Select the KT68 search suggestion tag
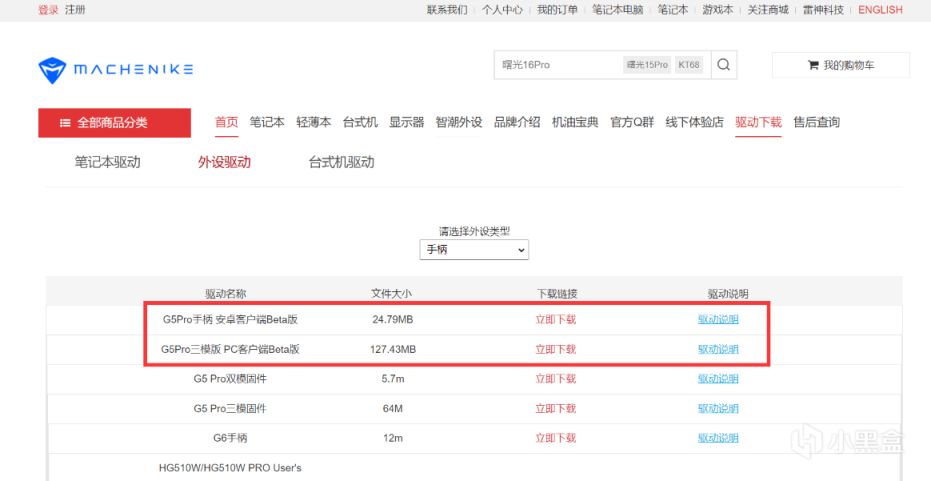The width and height of the screenshot is (931, 481). pos(689,65)
